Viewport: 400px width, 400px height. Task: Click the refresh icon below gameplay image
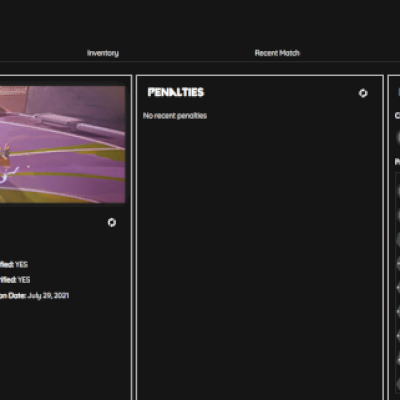tap(112, 222)
